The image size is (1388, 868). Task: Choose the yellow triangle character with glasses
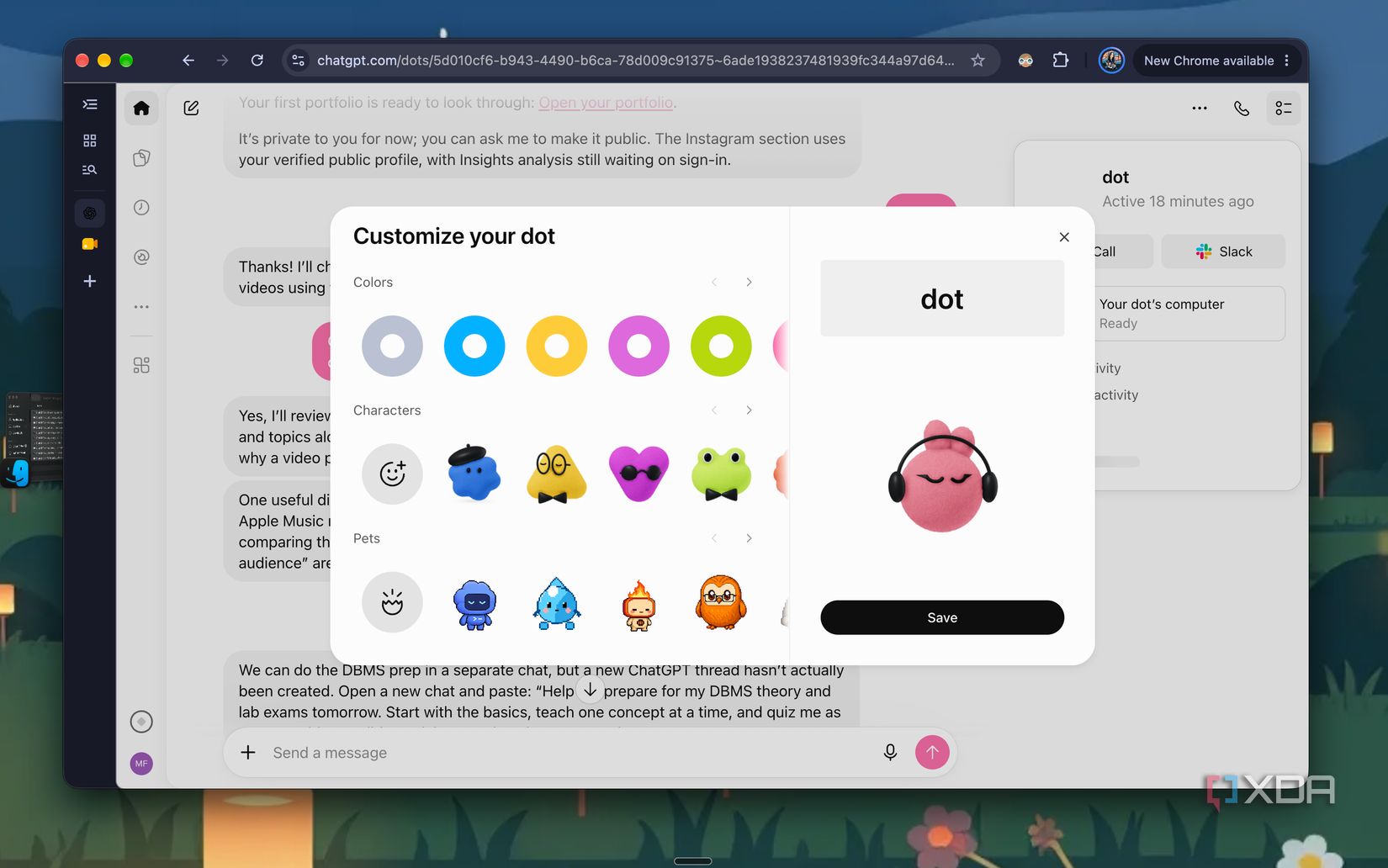(557, 474)
